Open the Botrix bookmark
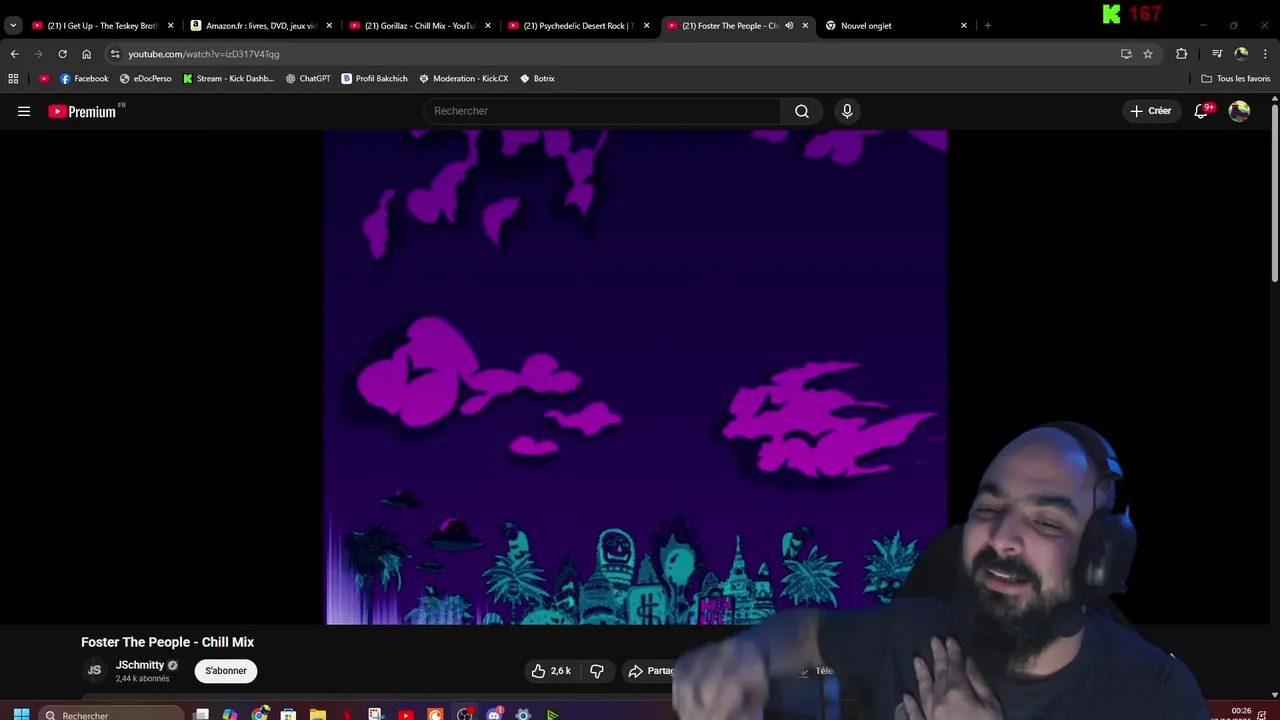 tap(538, 78)
